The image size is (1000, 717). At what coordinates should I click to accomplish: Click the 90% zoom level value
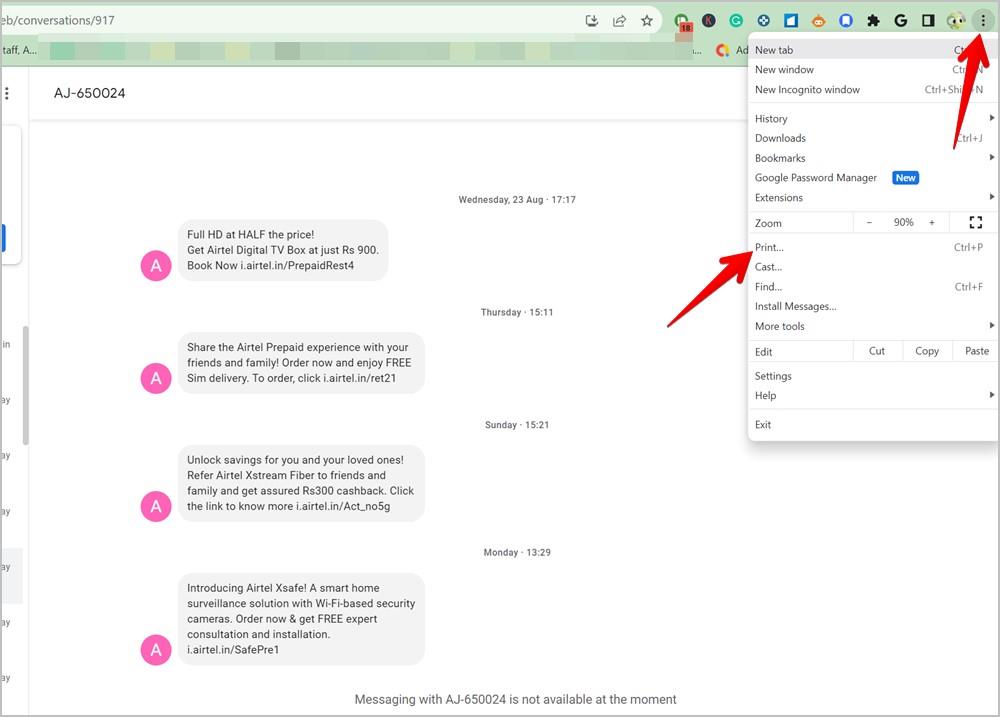(x=903, y=223)
